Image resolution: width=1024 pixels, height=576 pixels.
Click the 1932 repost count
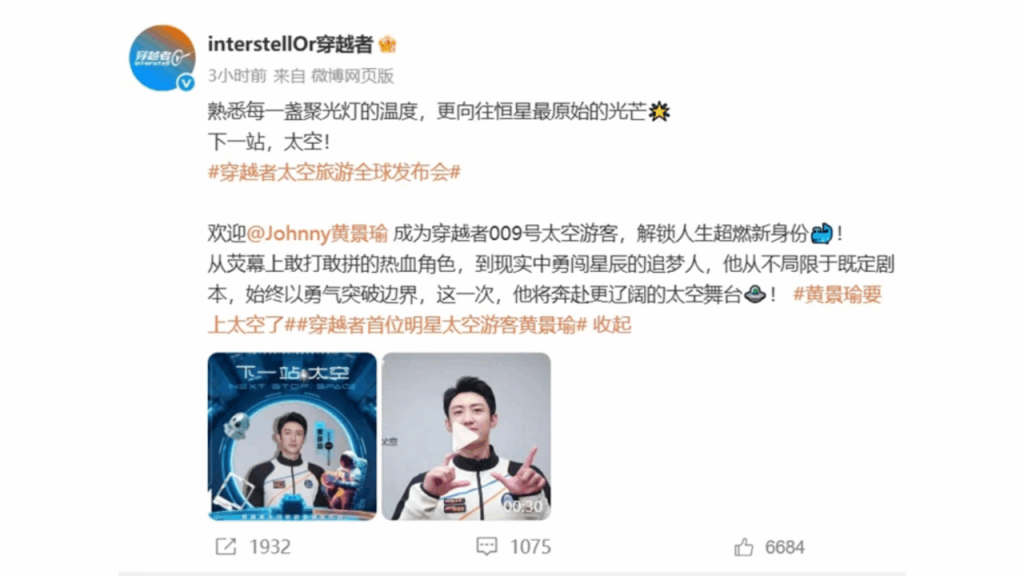tap(270, 547)
